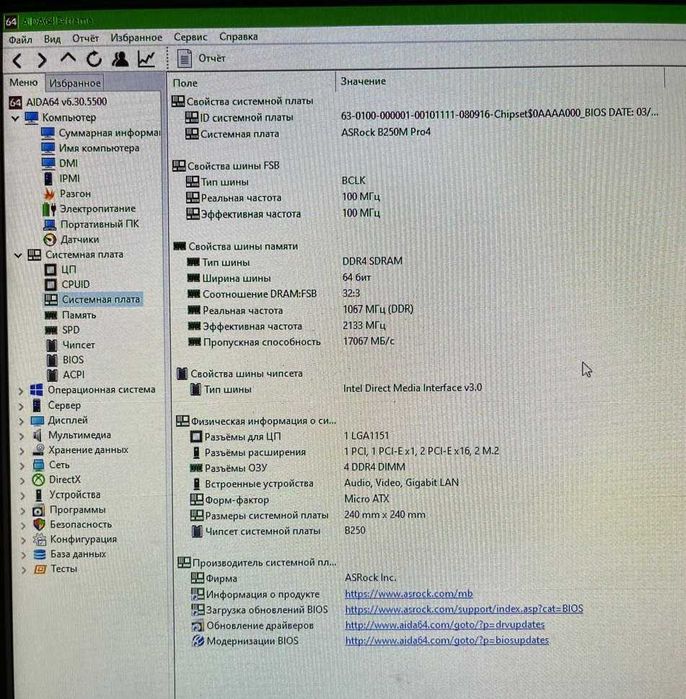Expand the DirectX node

pyautogui.click(x=22, y=481)
